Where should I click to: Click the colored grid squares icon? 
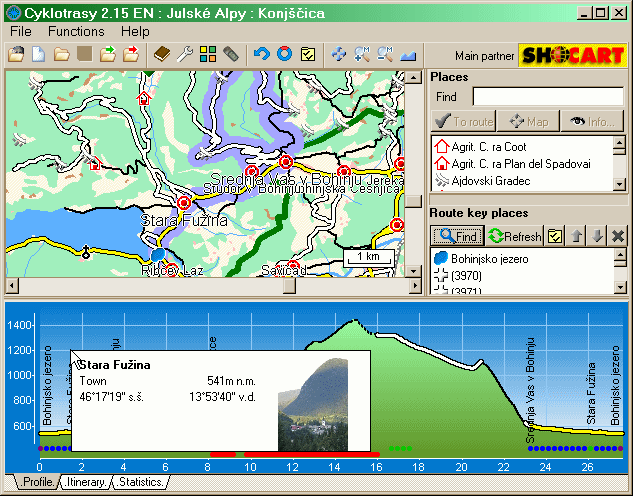[208, 54]
